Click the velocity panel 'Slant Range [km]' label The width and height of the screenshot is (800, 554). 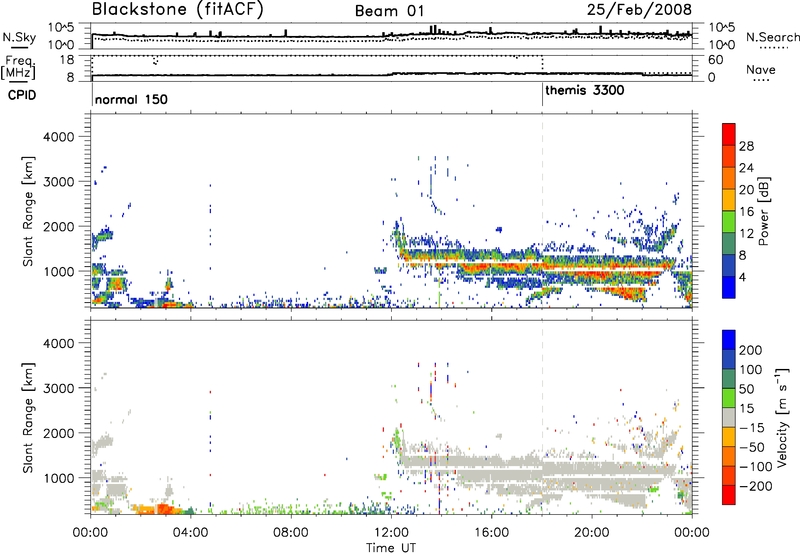click(28, 417)
